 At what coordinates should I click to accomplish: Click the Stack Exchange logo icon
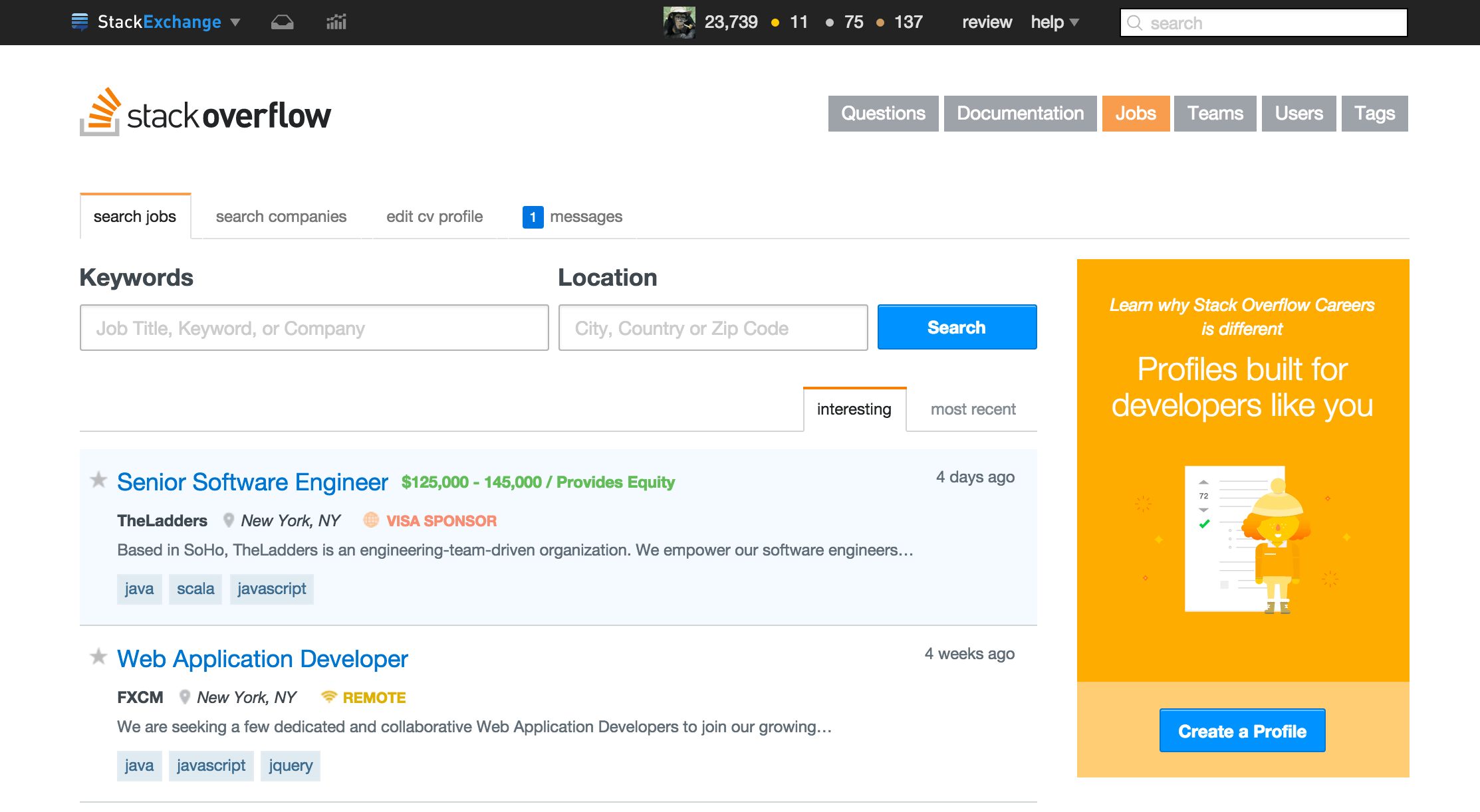tap(80, 21)
